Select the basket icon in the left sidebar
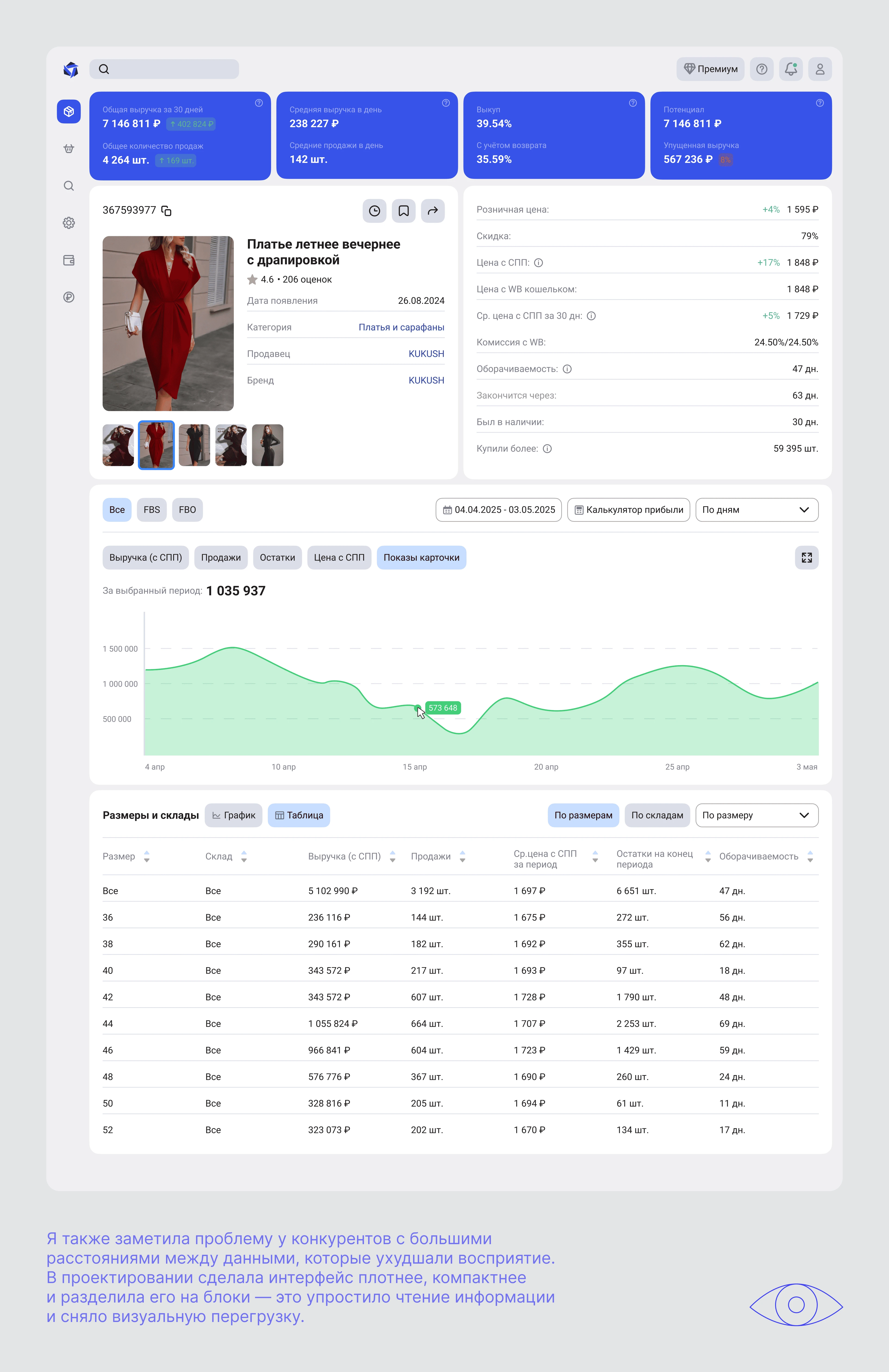889x1372 pixels. 69,148
